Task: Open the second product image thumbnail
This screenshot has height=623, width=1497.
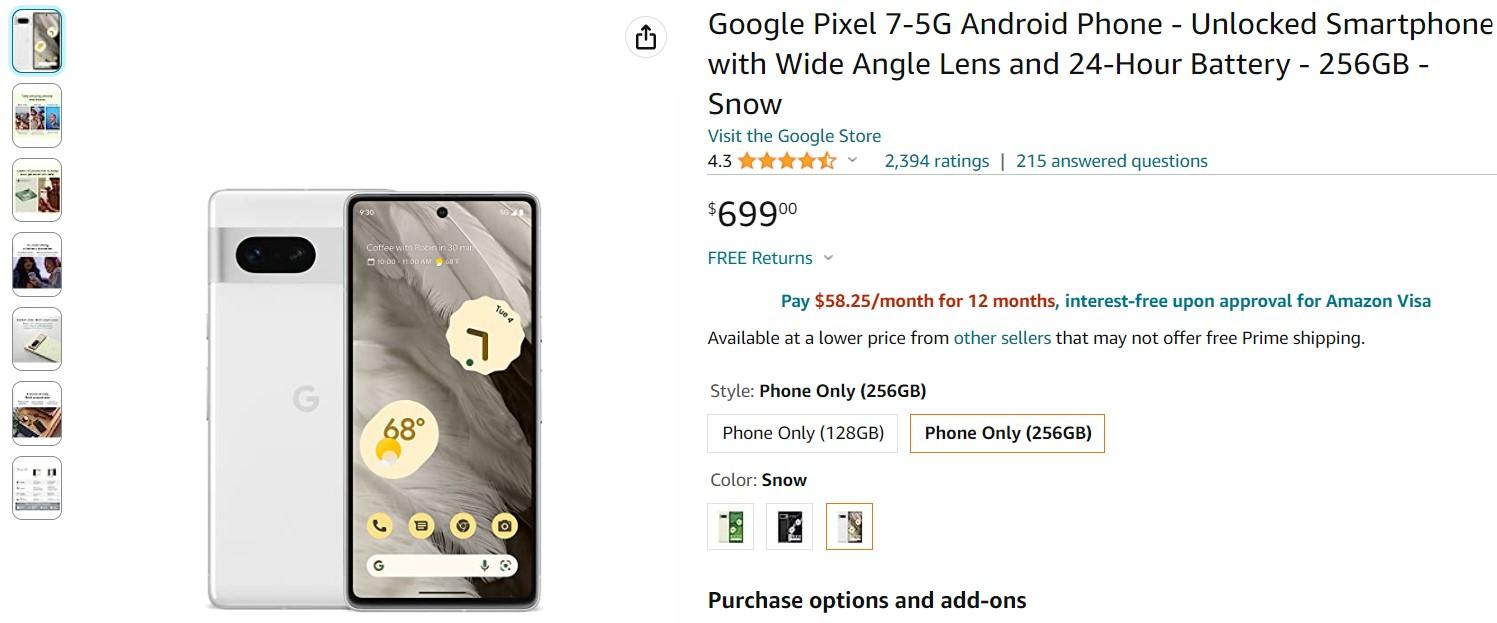Action: [37, 115]
